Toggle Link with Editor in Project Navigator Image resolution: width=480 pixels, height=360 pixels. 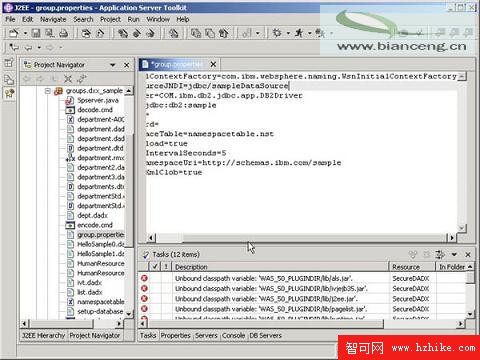81,79
